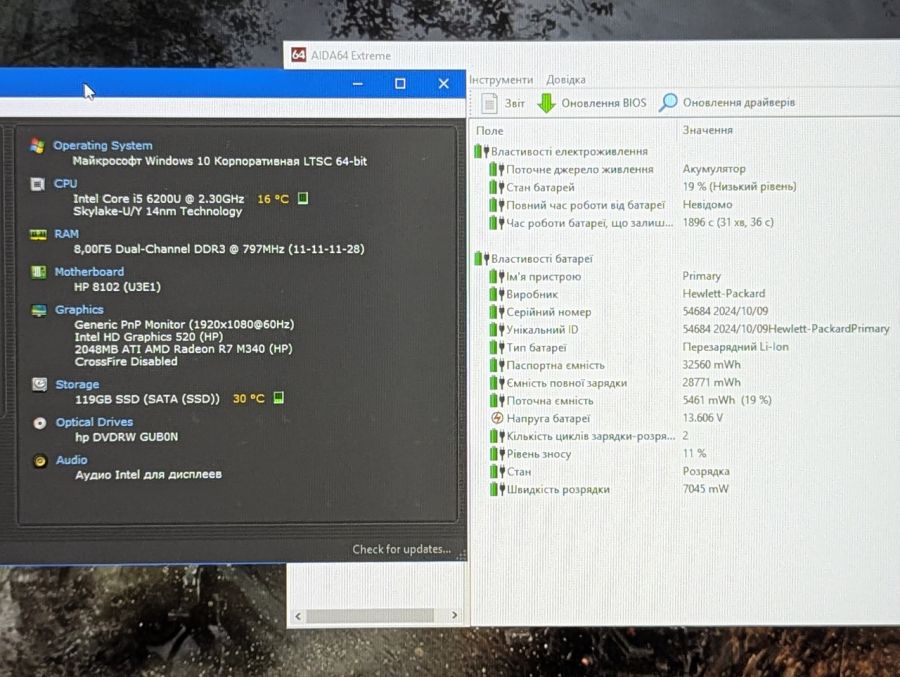This screenshot has height=677, width=900.
Task: Click the Оновлення драйверів magnifier icon
Action: pyautogui.click(x=668, y=103)
